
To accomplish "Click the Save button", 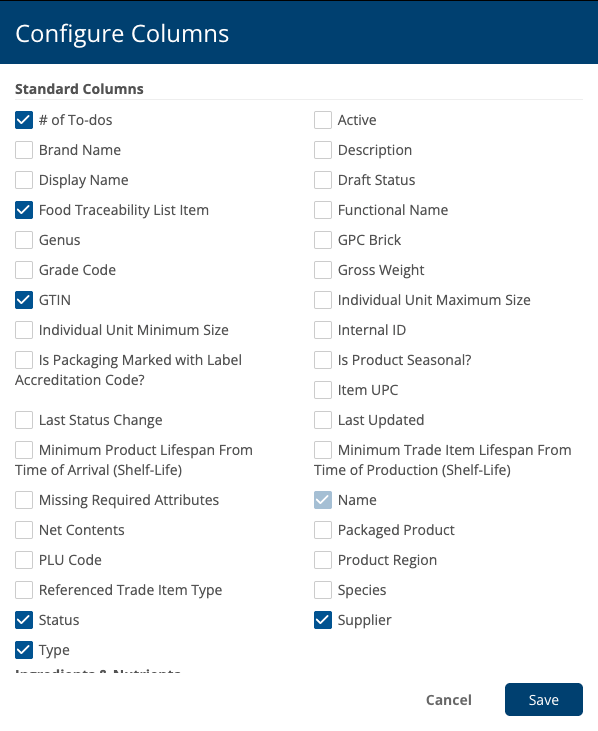I will coord(543,699).
